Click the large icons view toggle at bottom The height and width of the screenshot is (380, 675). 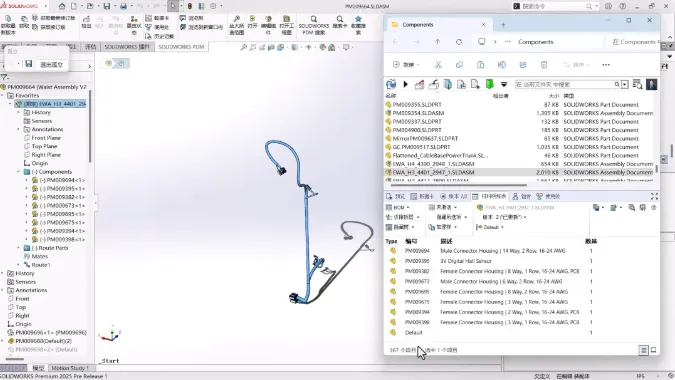[653, 350]
